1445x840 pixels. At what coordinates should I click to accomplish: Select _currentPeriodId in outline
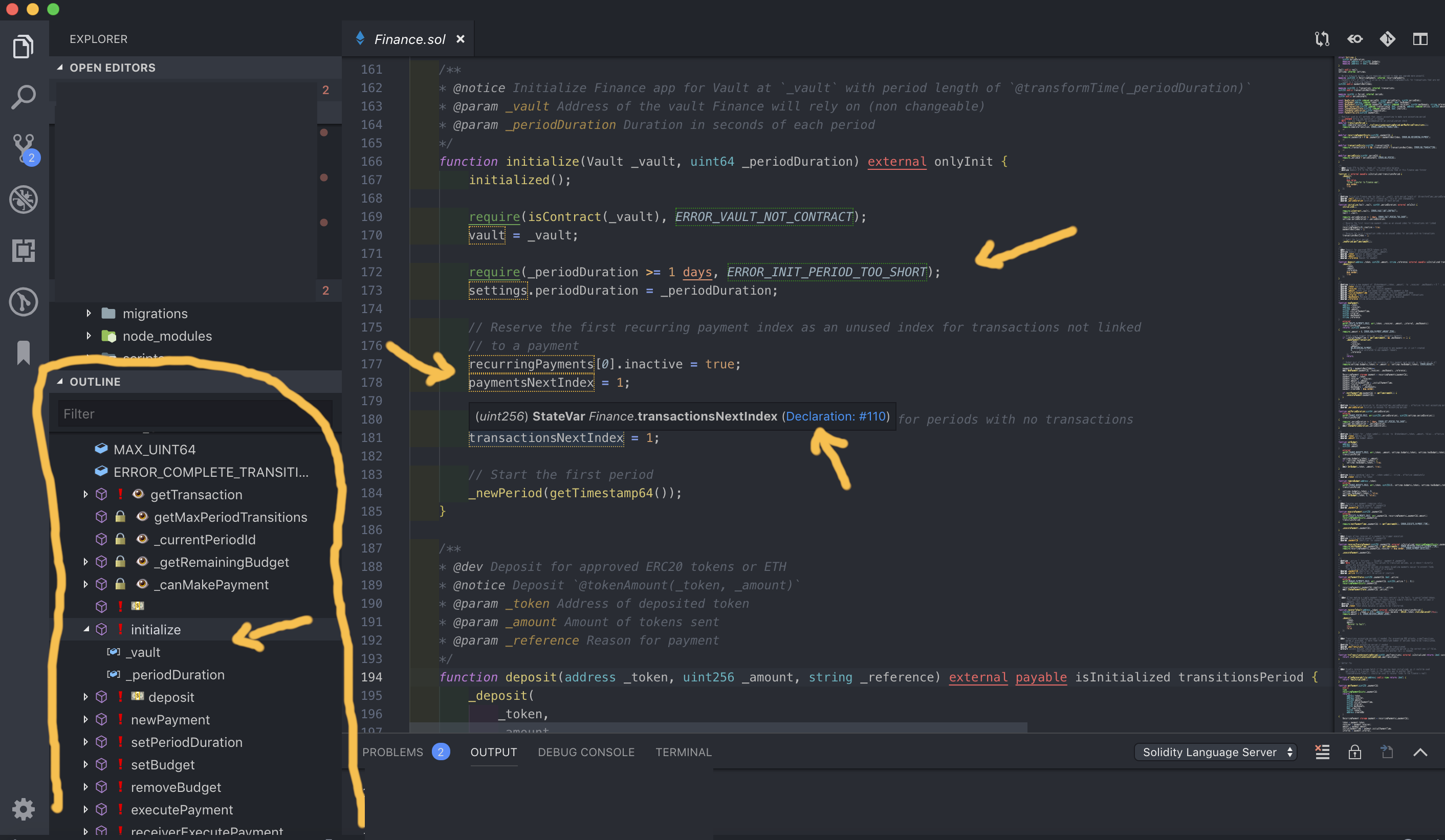[x=205, y=540]
